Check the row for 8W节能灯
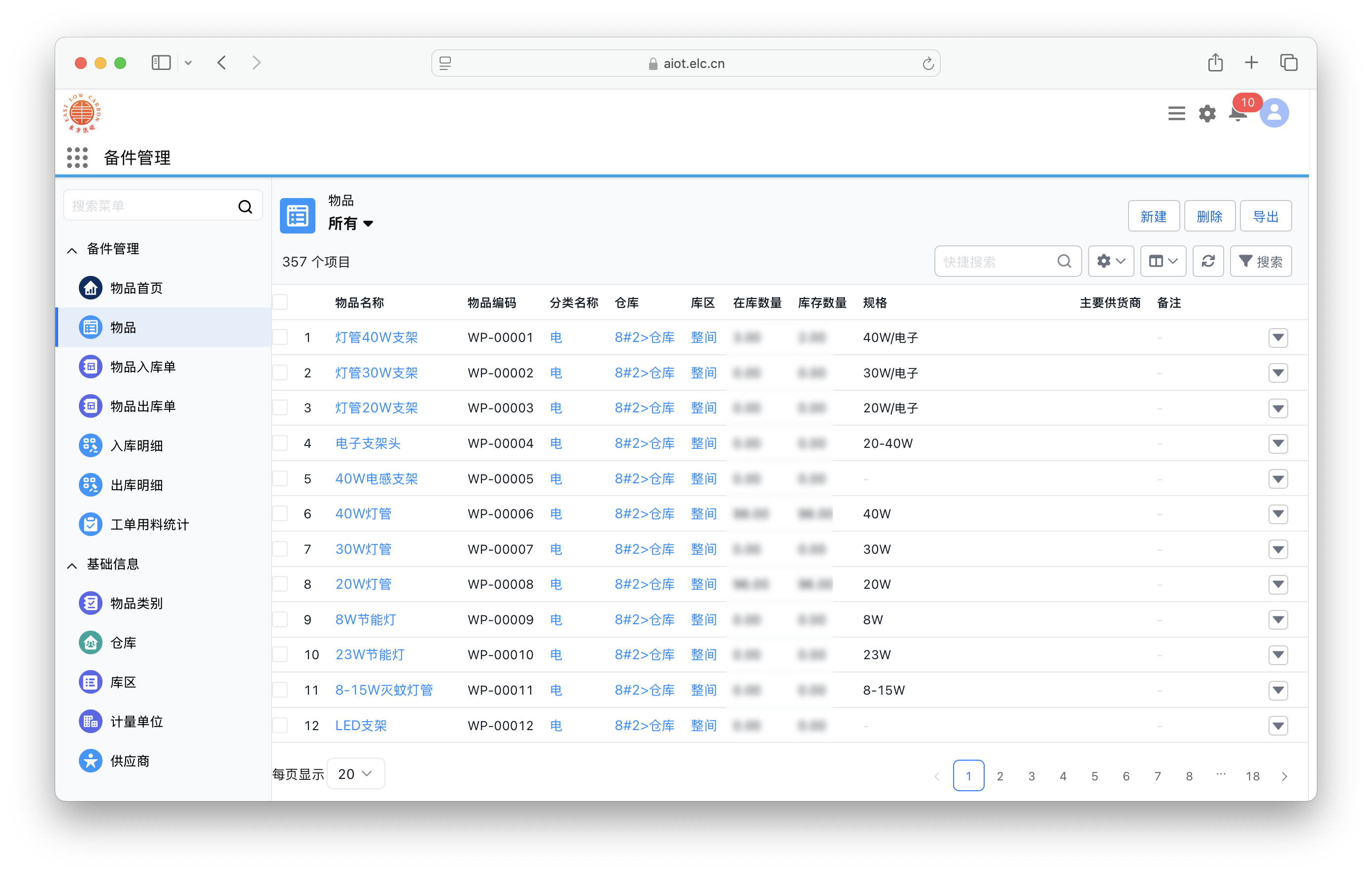Viewport: 1372px width, 874px height. point(280,619)
